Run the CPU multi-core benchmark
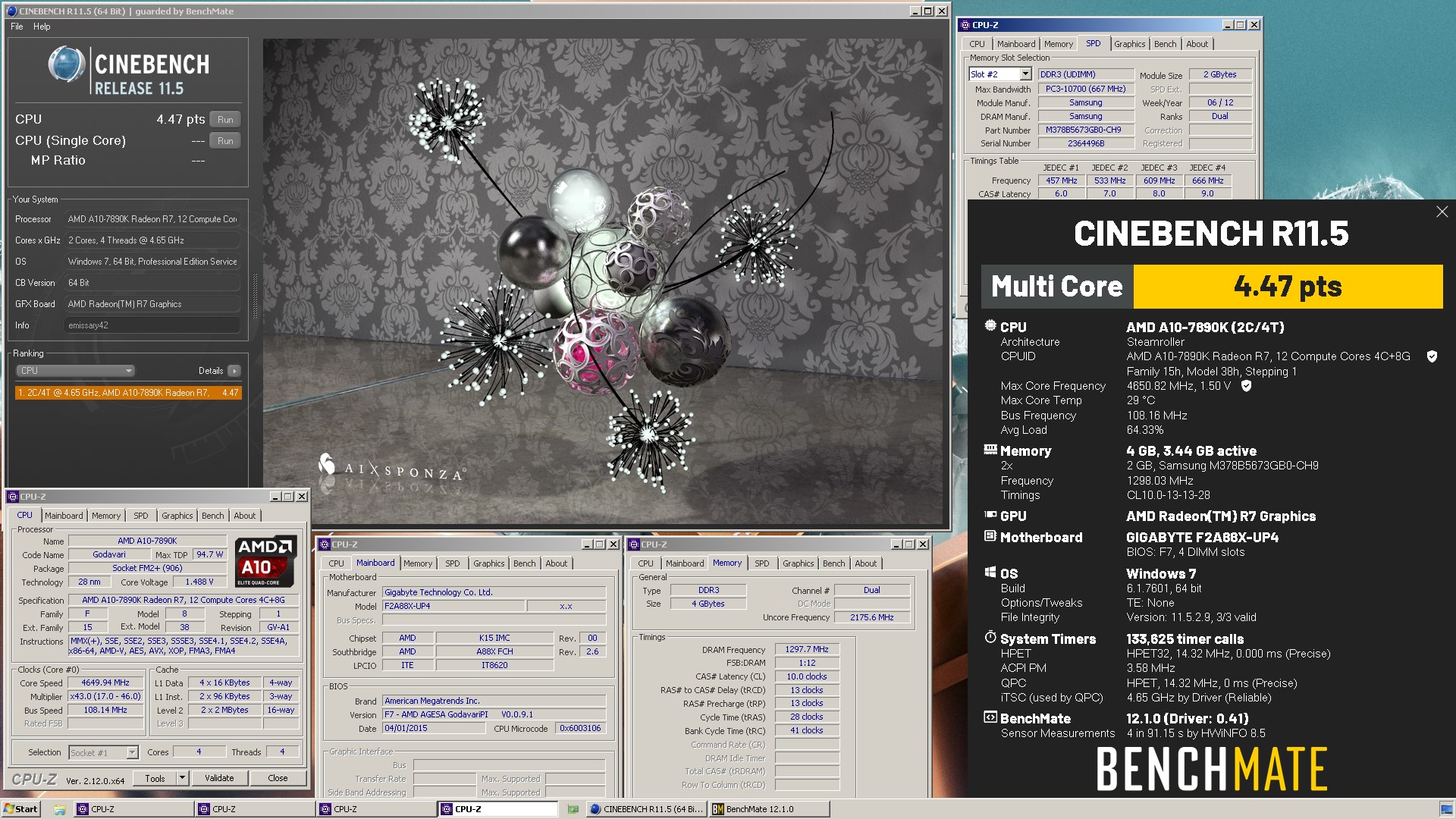Viewport: 1456px width, 819px height. (225, 120)
